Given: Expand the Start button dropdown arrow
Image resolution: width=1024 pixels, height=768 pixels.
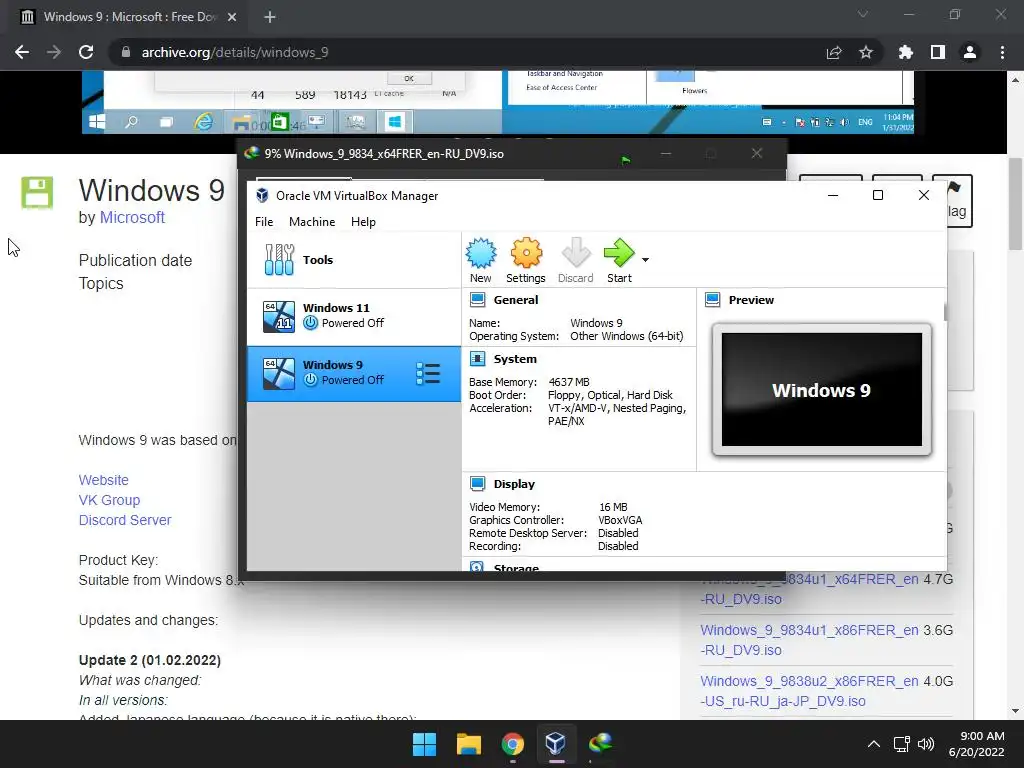Looking at the screenshot, I should 645,260.
